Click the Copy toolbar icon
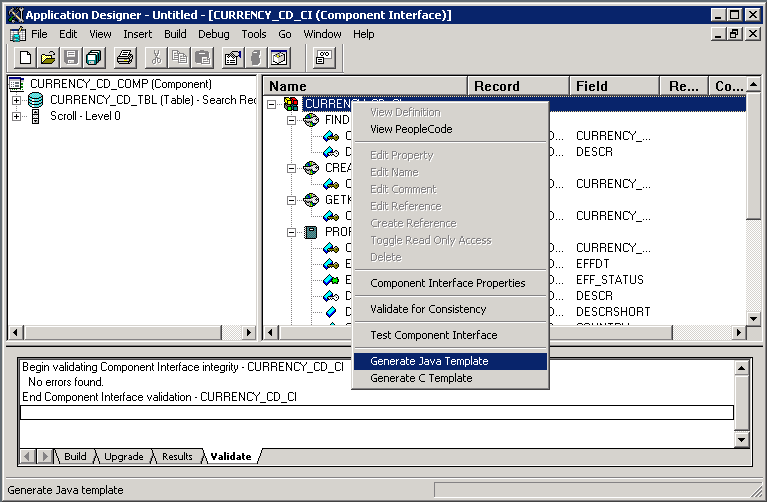 [179, 58]
